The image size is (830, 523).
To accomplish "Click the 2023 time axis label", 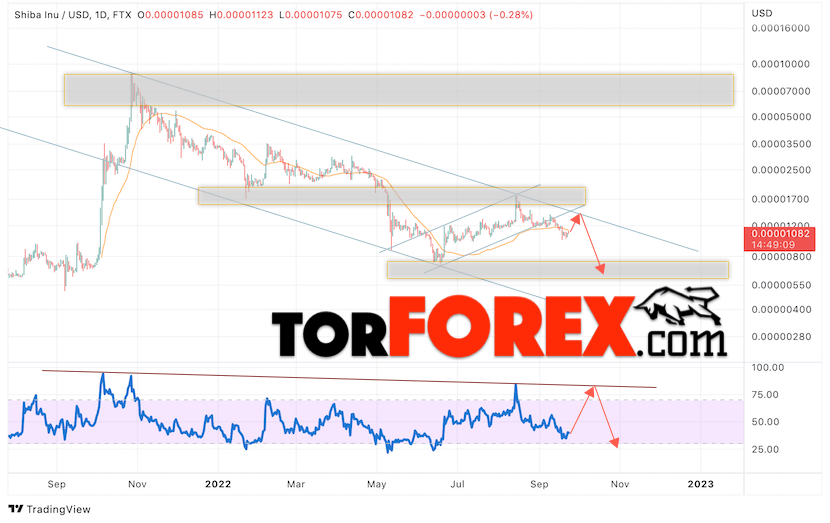I will tap(700, 484).
